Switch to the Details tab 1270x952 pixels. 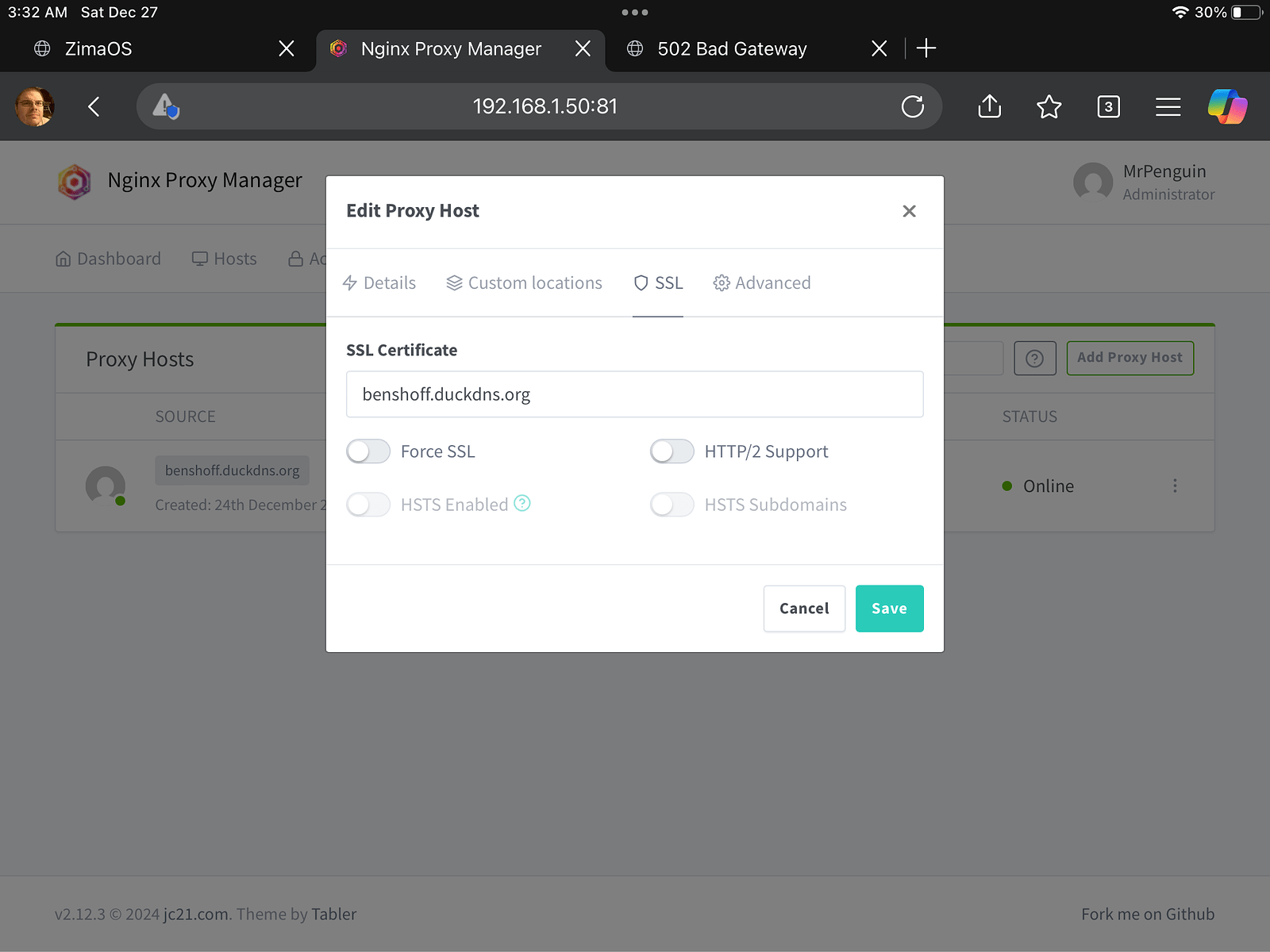(x=379, y=283)
